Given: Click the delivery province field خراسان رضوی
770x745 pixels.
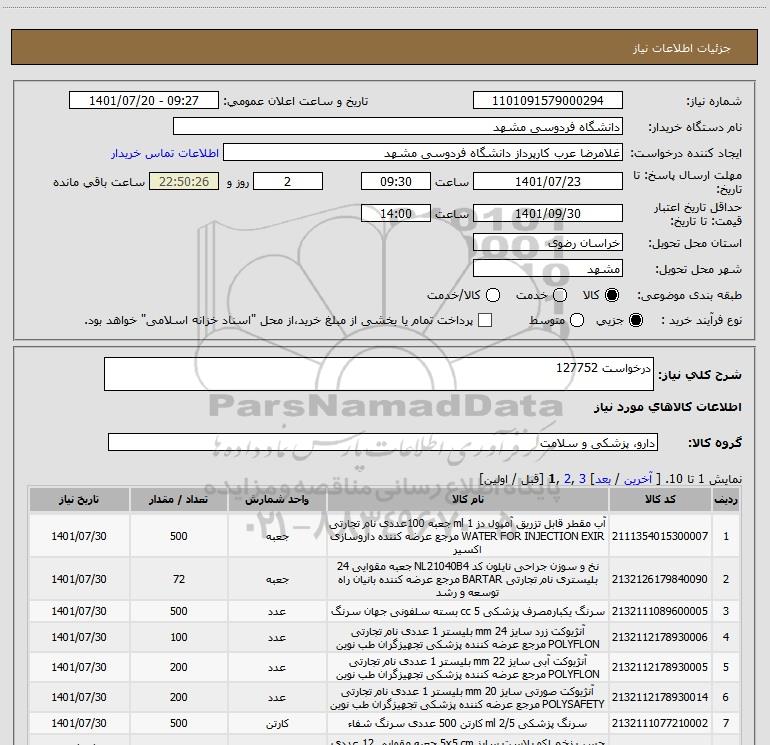Looking at the screenshot, I should pyautogui.click(x=548, y=242).
